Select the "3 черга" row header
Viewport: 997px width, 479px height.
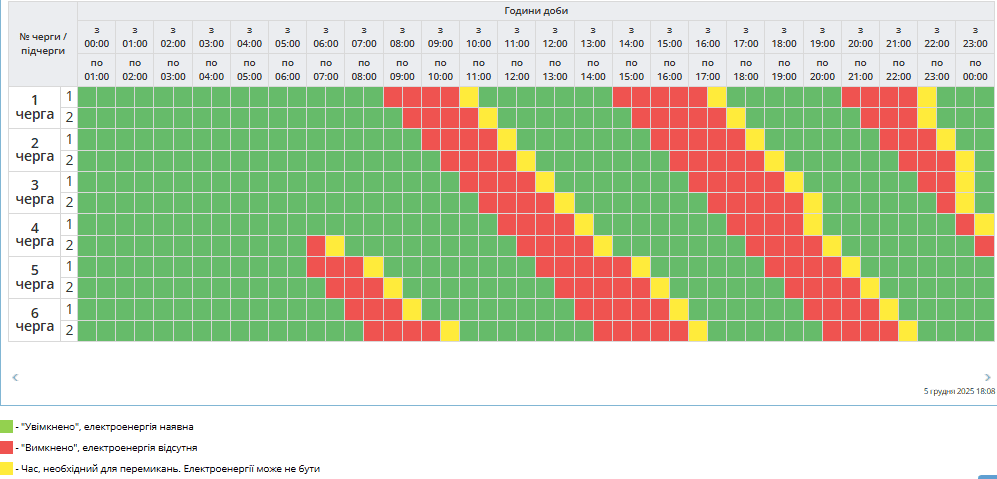coord(35,192)
